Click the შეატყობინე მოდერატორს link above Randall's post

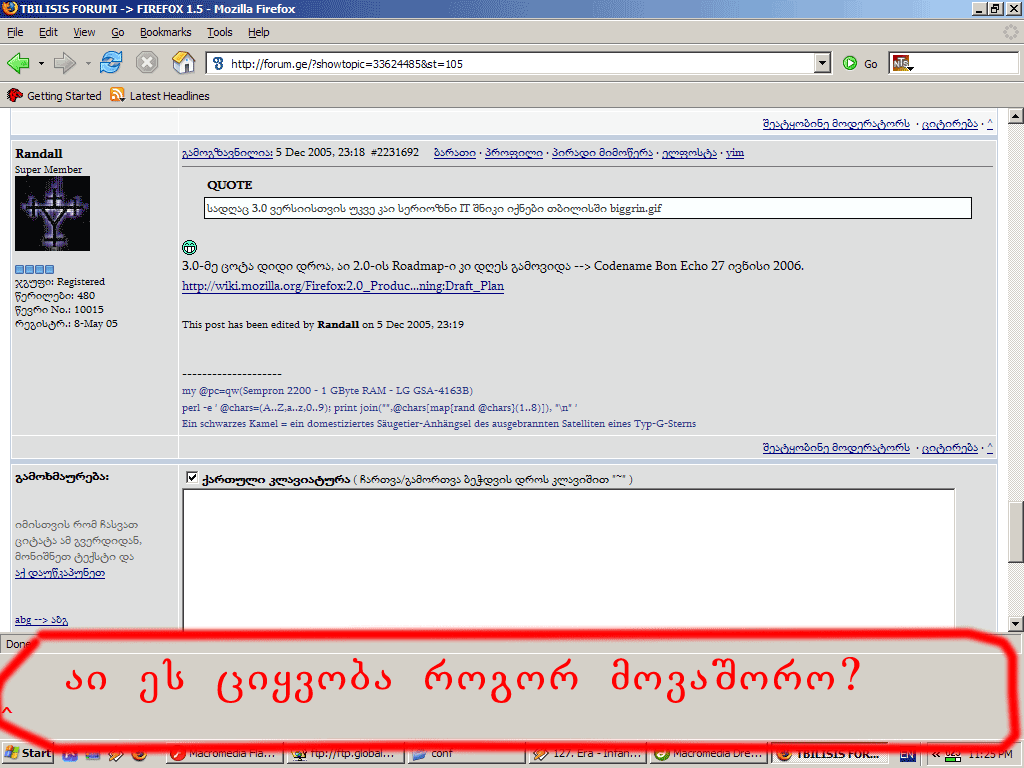(836, 123)
